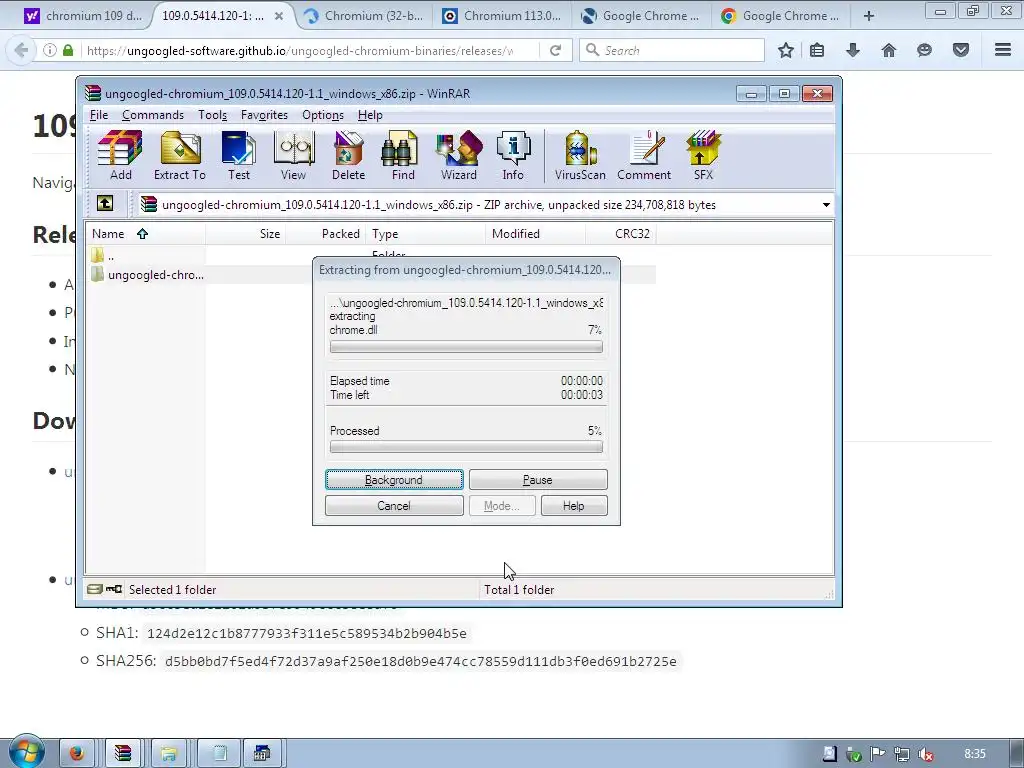This screenshot has height=768, width=1024.
Task: Switch to the 'Chromium 113.0...' tab
Action: click(503, 16)
